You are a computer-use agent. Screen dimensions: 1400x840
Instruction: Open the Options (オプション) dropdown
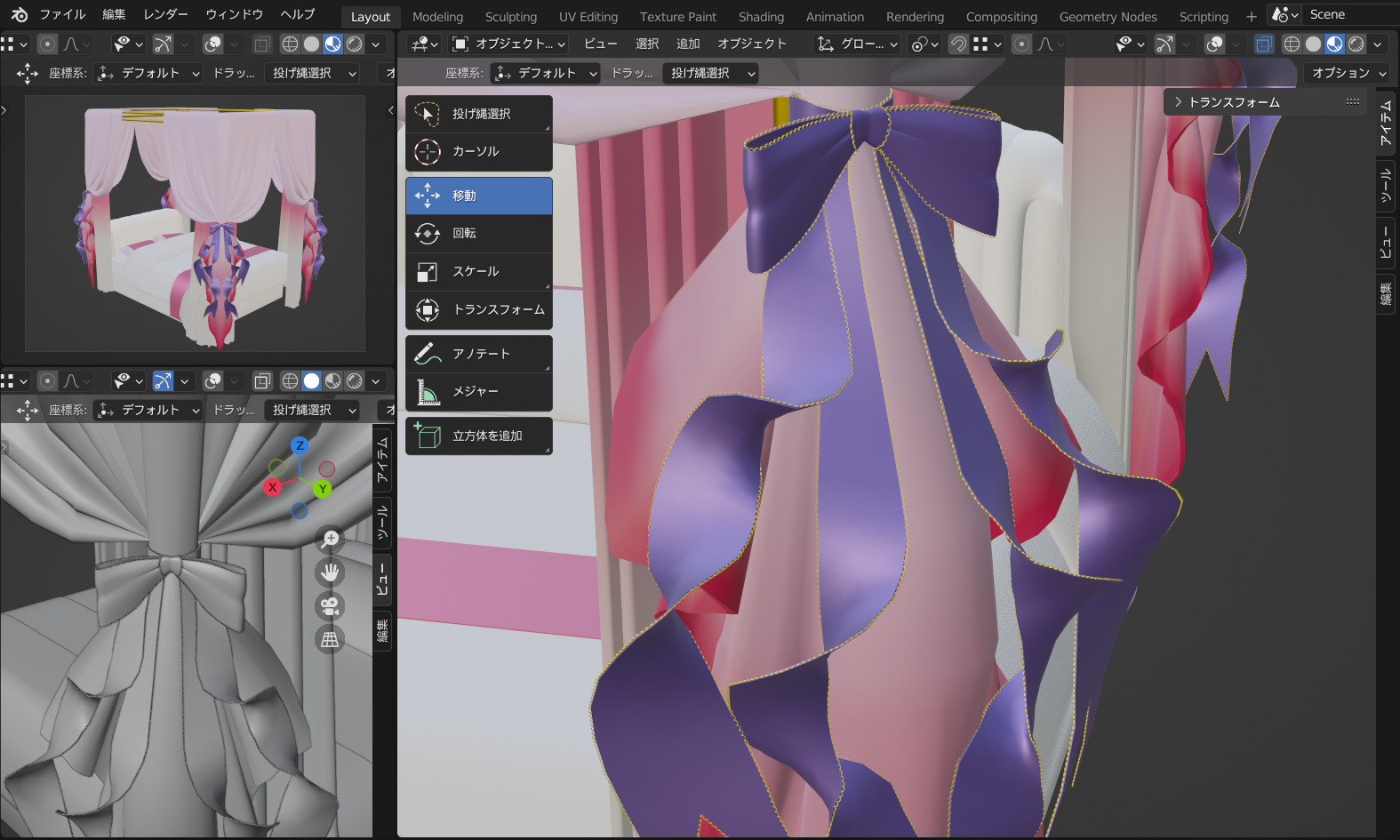tap(1348, 73)
